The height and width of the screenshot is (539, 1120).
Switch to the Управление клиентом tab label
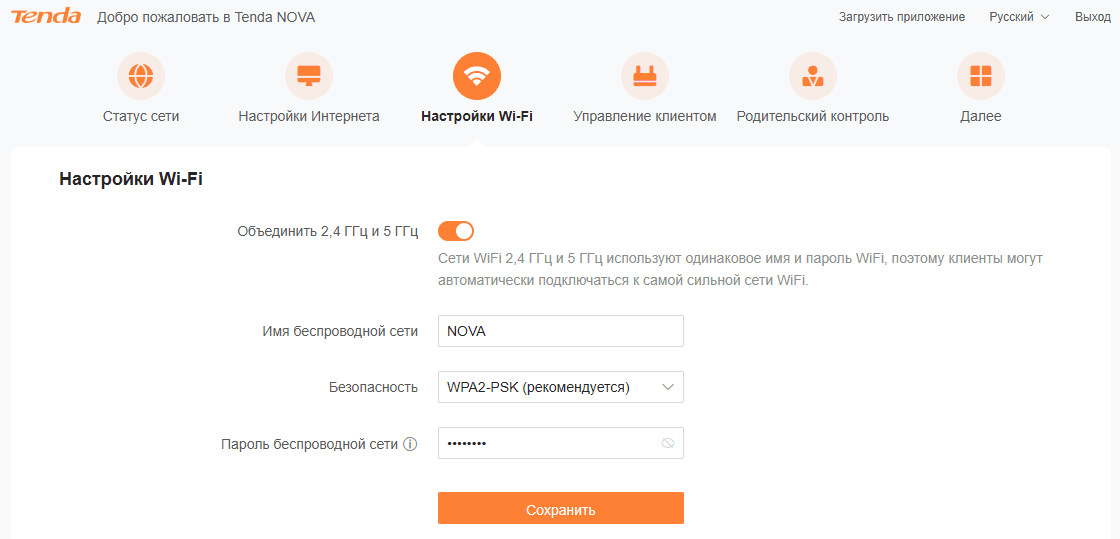point(645,116)
